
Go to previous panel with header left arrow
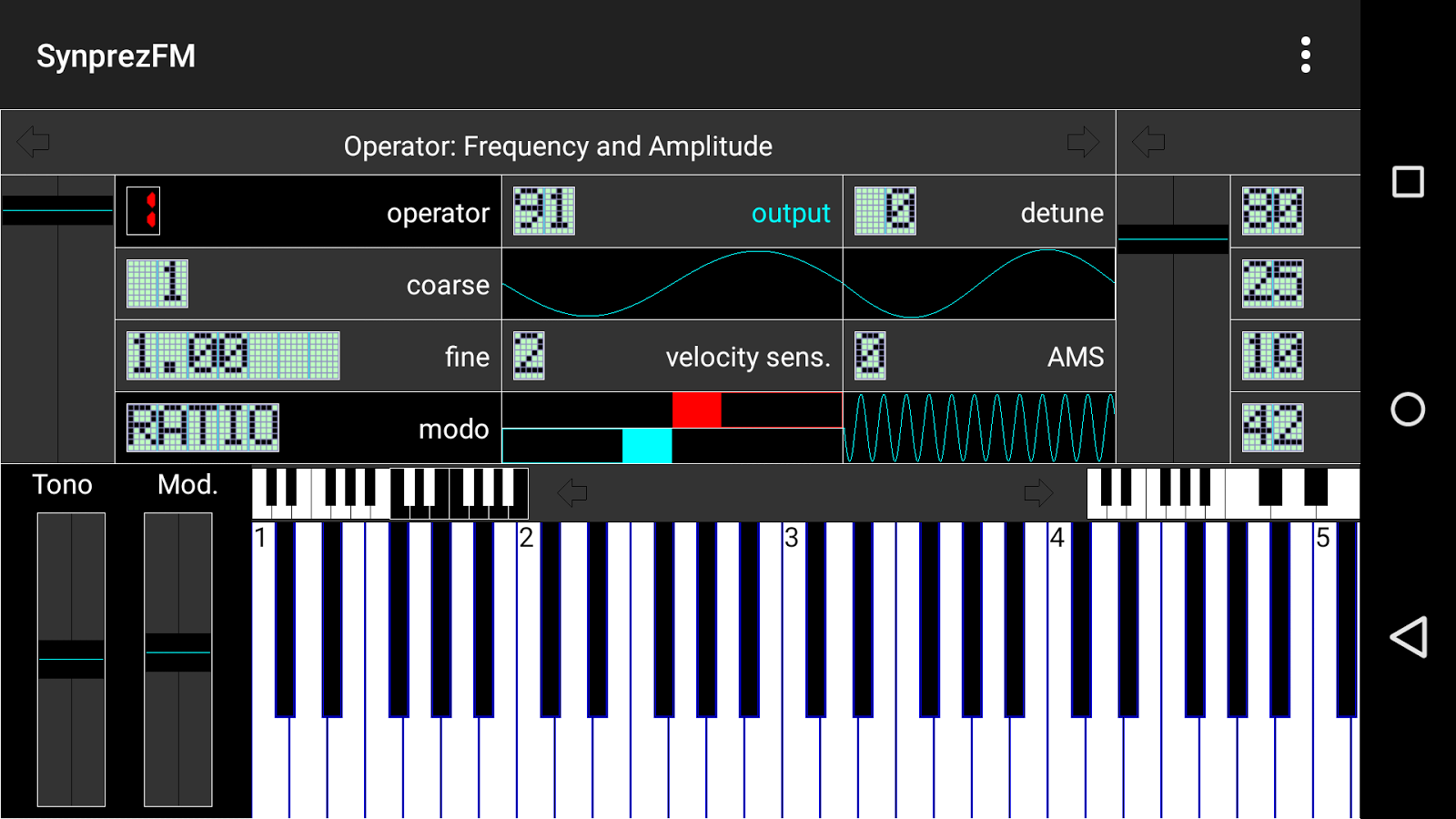(x=34, y=142)
